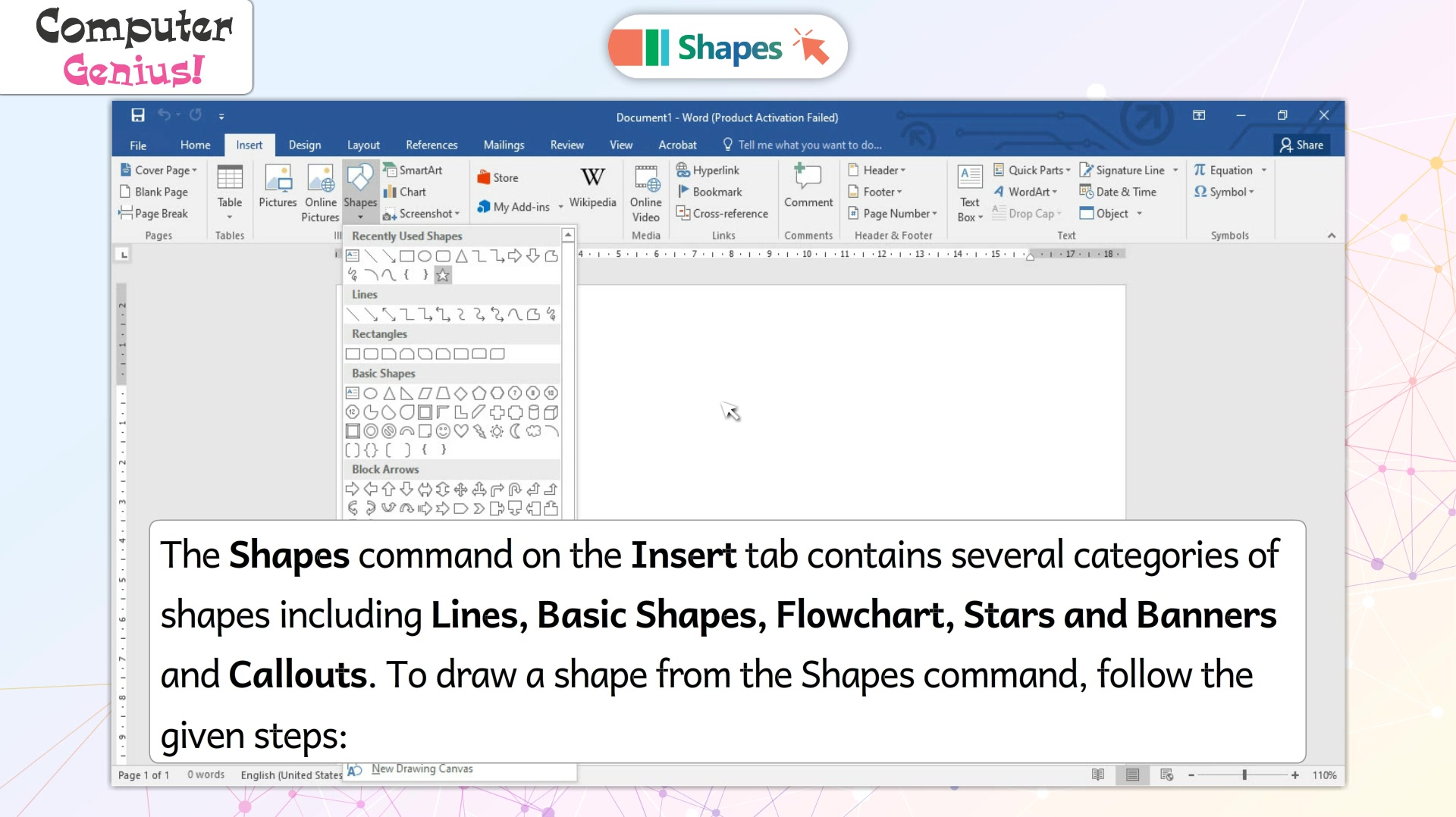The width and height of the screenshot is (1456, 817).
Task: Choose the right triangle in Basic Shapes
Action: pyautogui.click(x=407, y=393)
